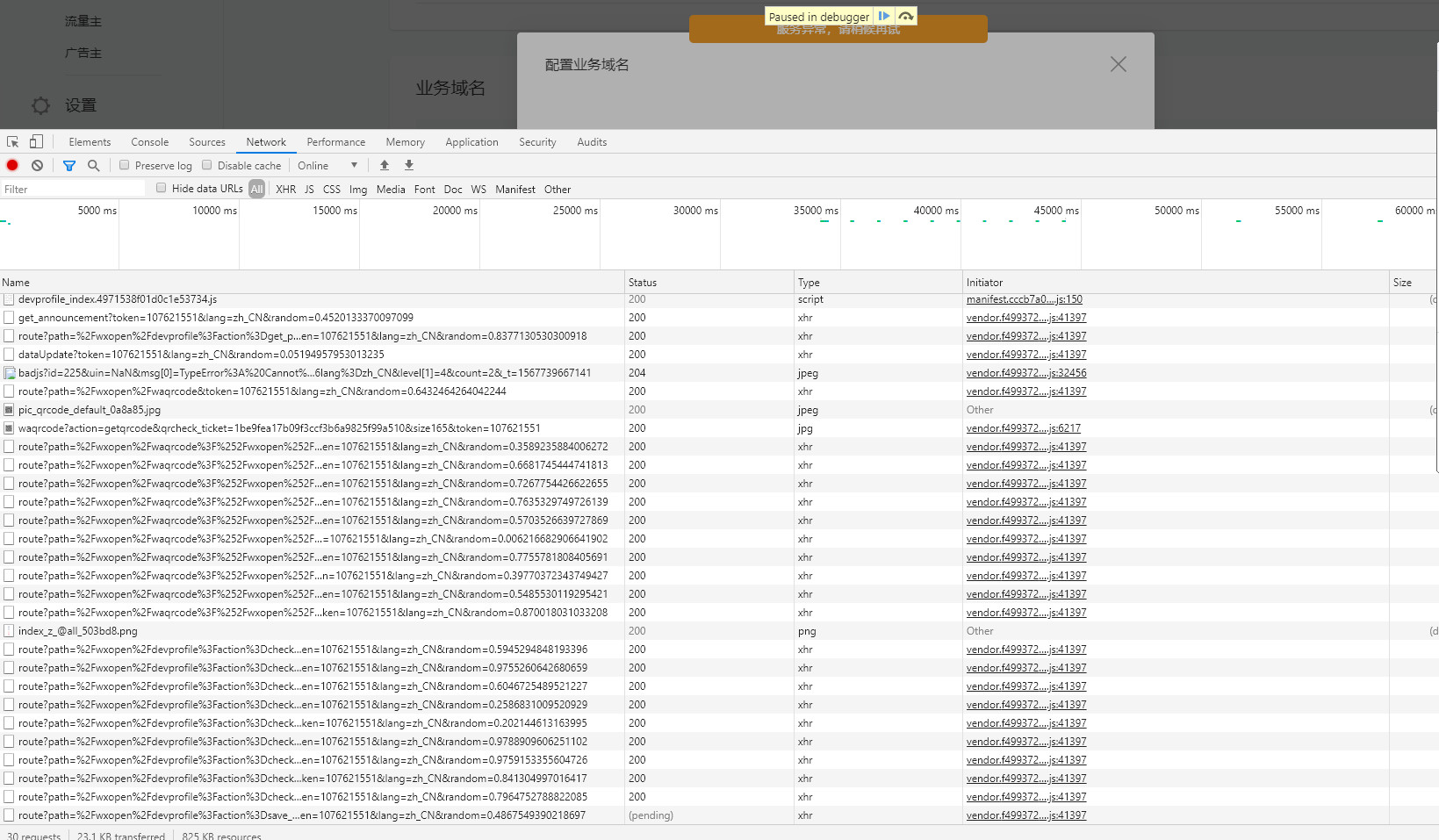Open the Online throttling dropdown
The width and height of the screenshot is (1439, 840).
click(327, 165)
